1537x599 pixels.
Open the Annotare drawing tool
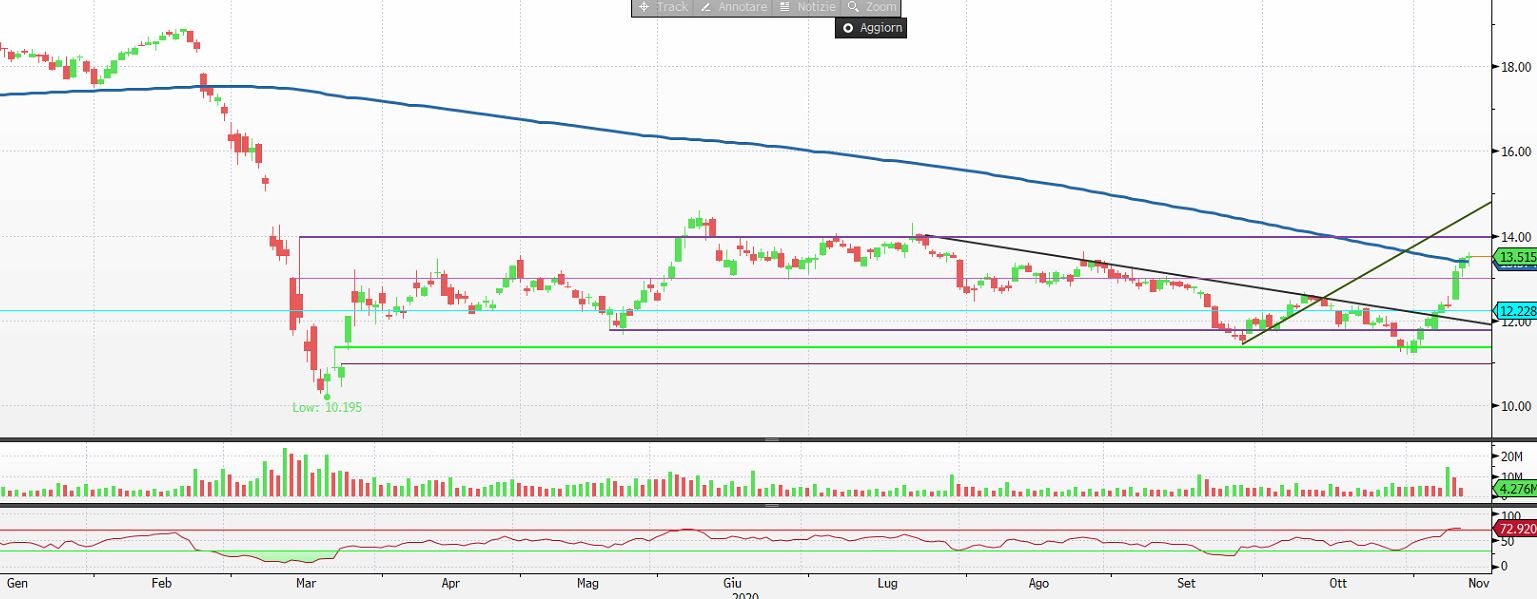pos(732,7)
